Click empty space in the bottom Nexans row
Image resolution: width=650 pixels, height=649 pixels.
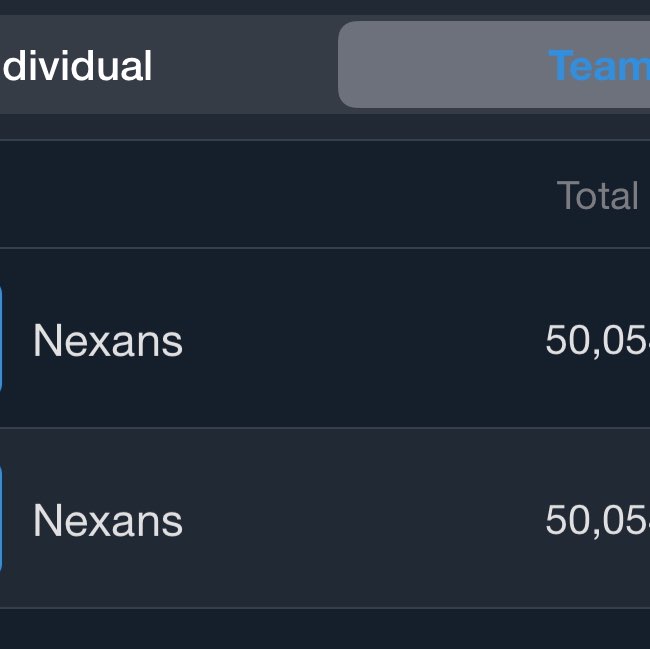pos(360,521)
